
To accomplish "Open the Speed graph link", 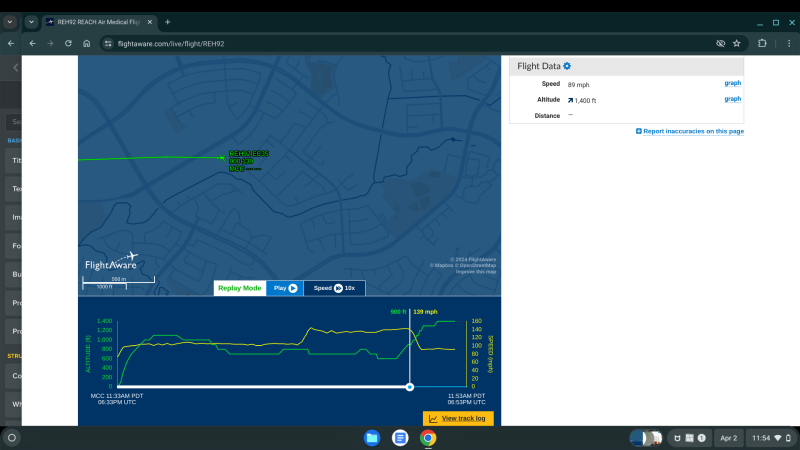I will 733,83.
